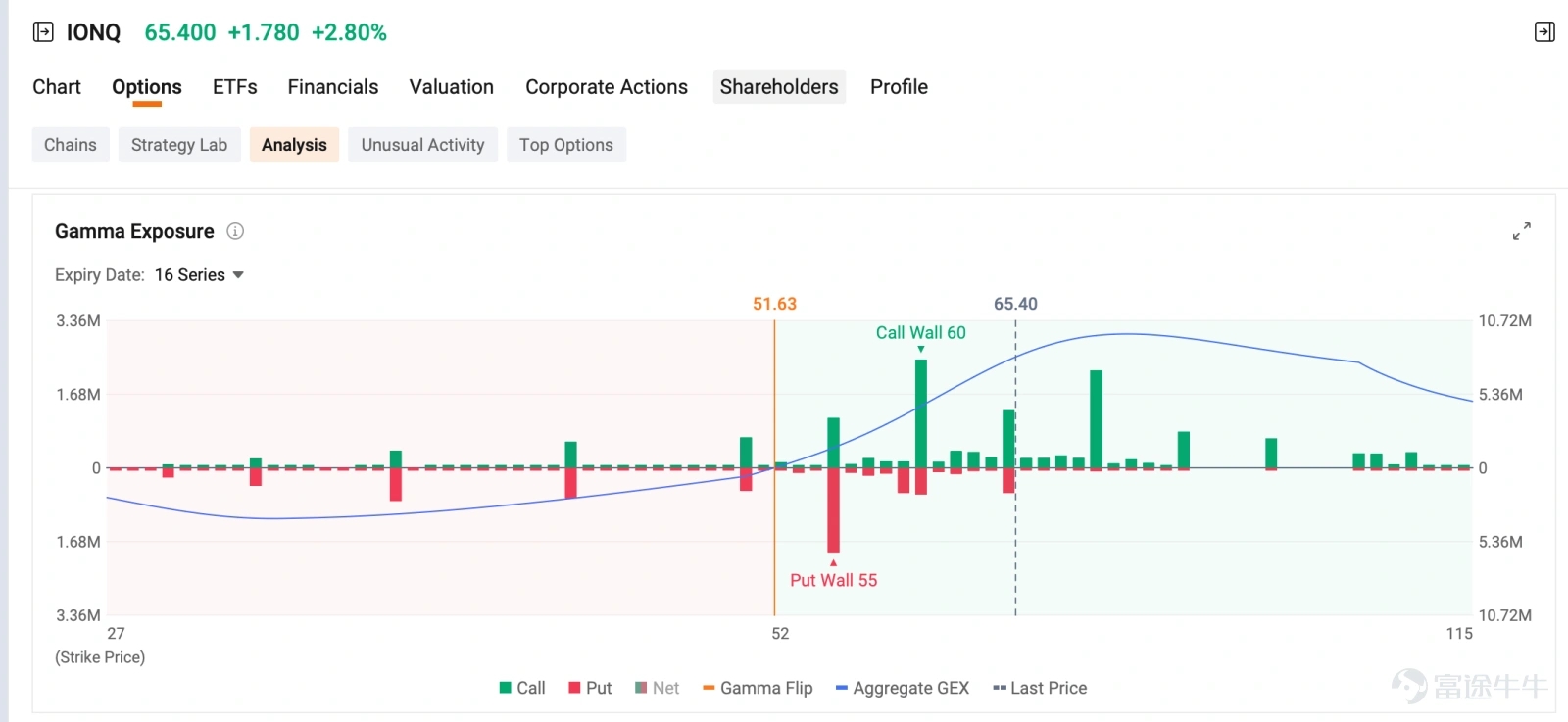Viewport: 1568px width, 722px height.
Task: Switch to the Chart tab
Action: tap(57, 87)
